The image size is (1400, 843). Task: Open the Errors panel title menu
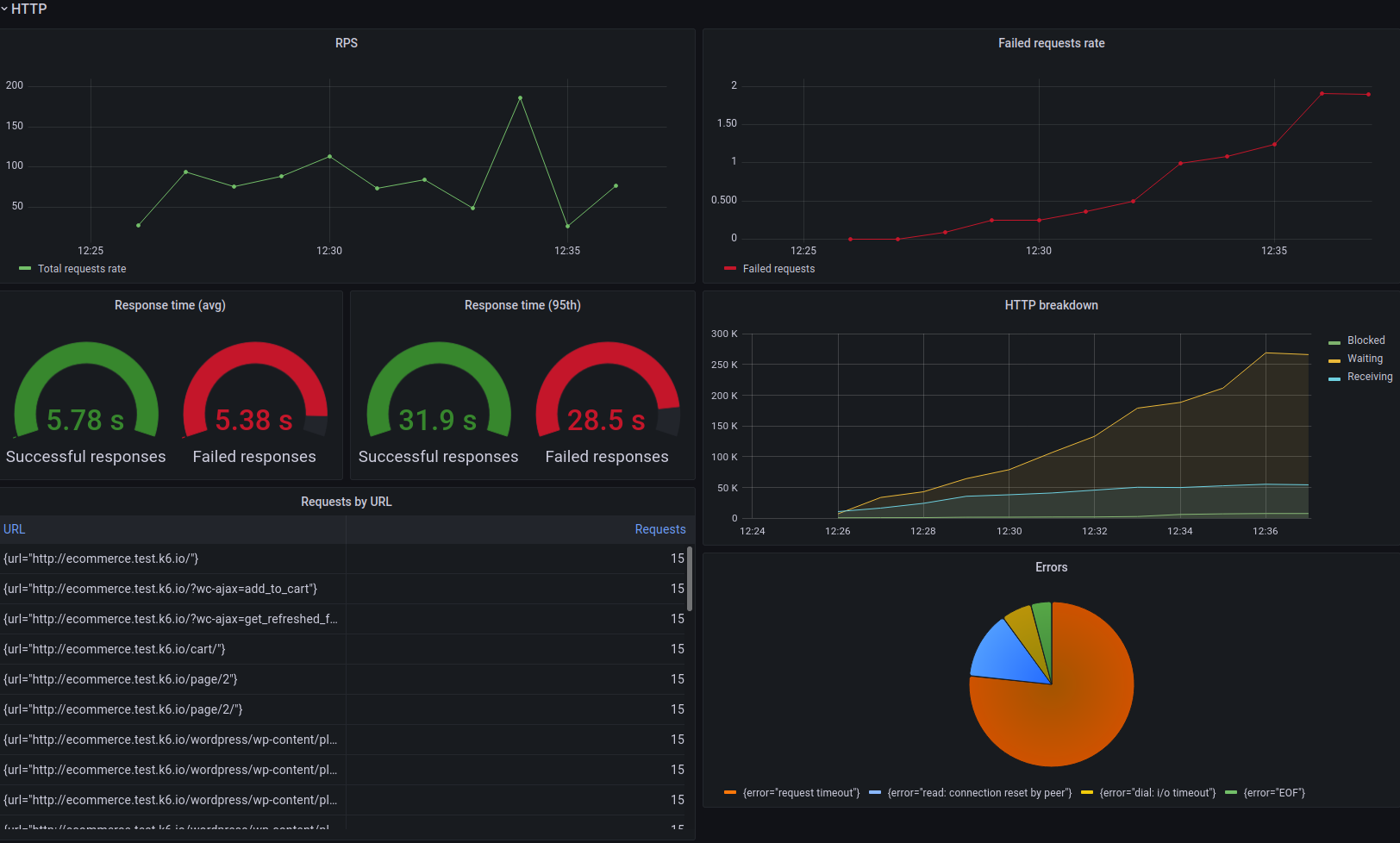(x=1051, y=567)
